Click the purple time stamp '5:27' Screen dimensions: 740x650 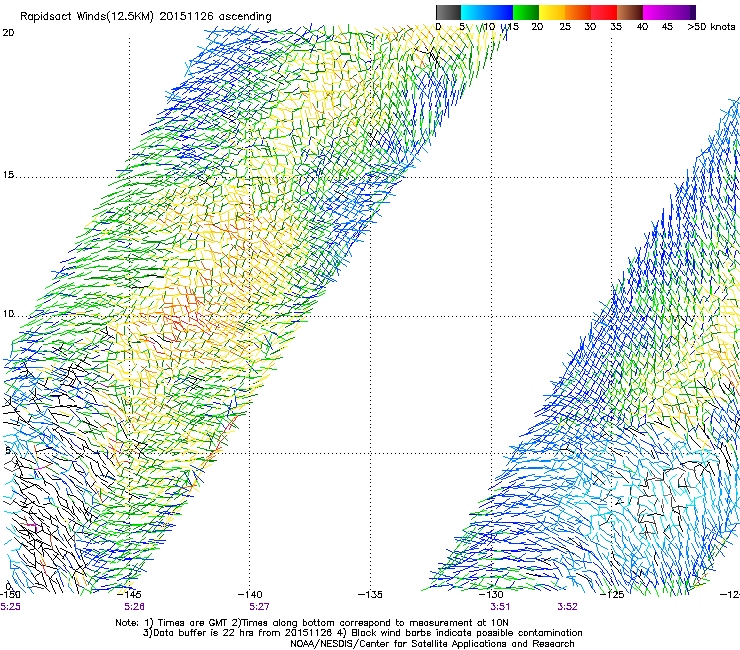click(x=259, y=607)
